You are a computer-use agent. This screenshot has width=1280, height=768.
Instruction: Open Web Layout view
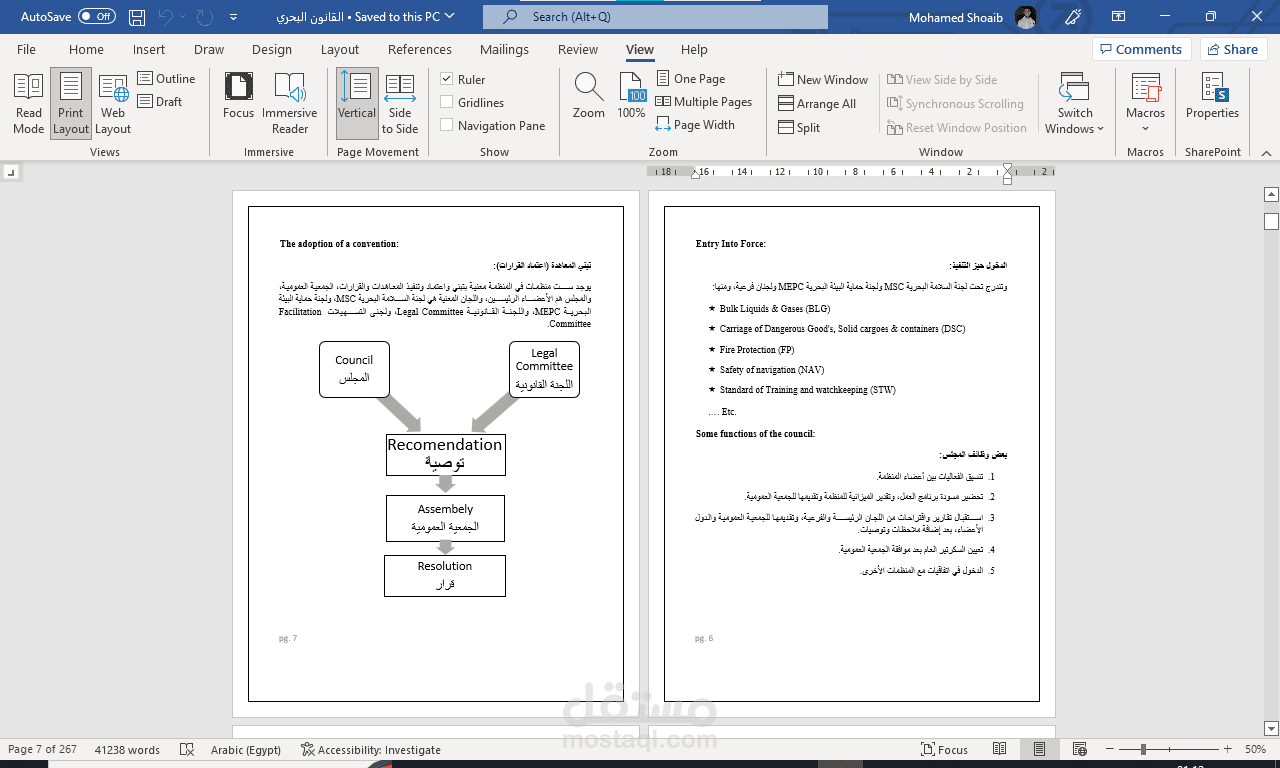coord(113,103)
